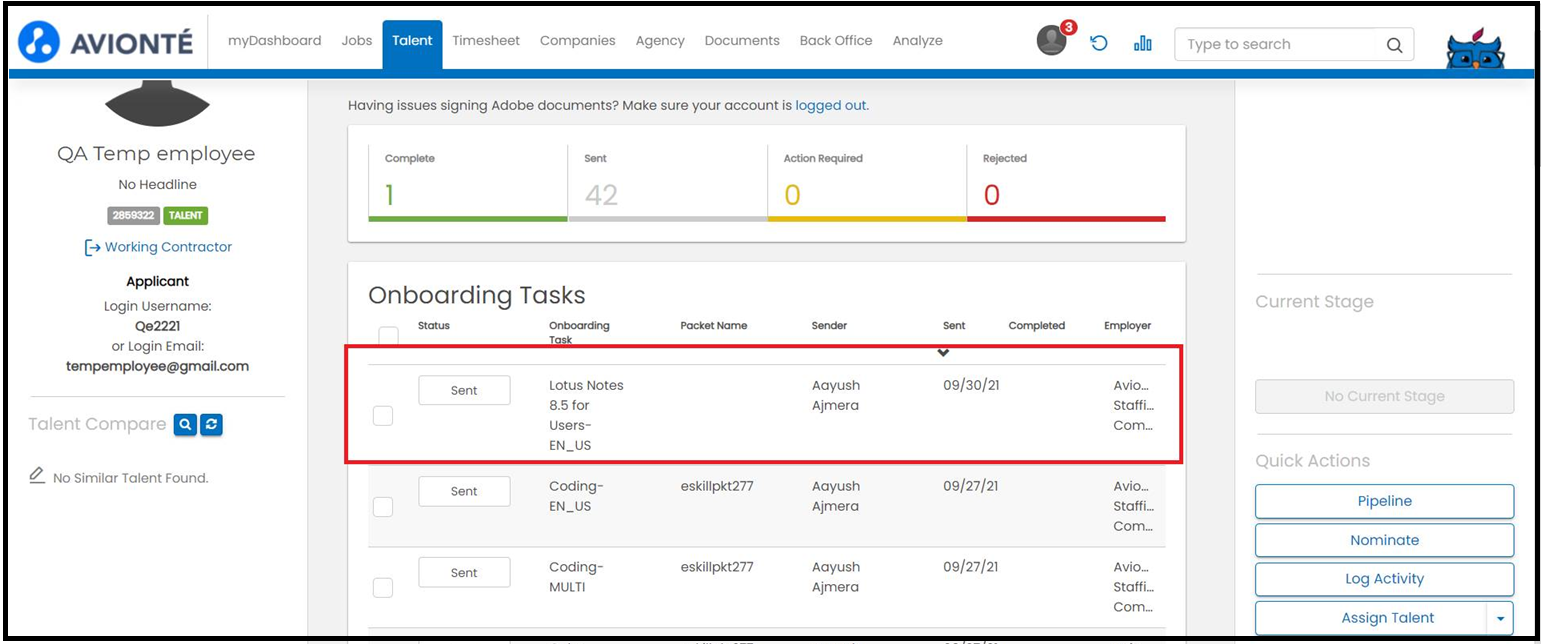Click the circular arrow history icon
The image size is (1541, 644).
[x=1099, y=43]
